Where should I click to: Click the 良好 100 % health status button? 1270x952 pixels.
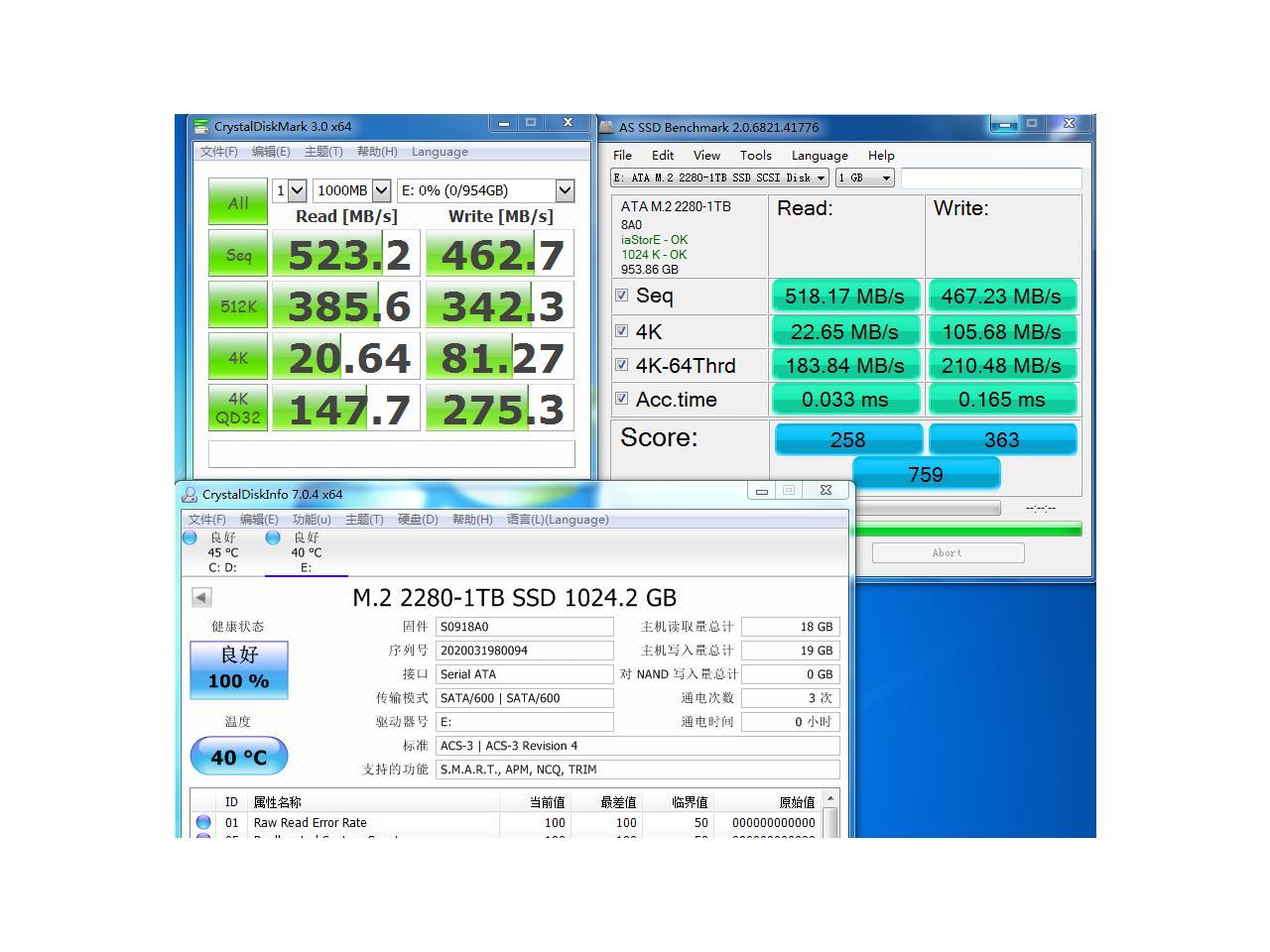[x=239, y=669]
